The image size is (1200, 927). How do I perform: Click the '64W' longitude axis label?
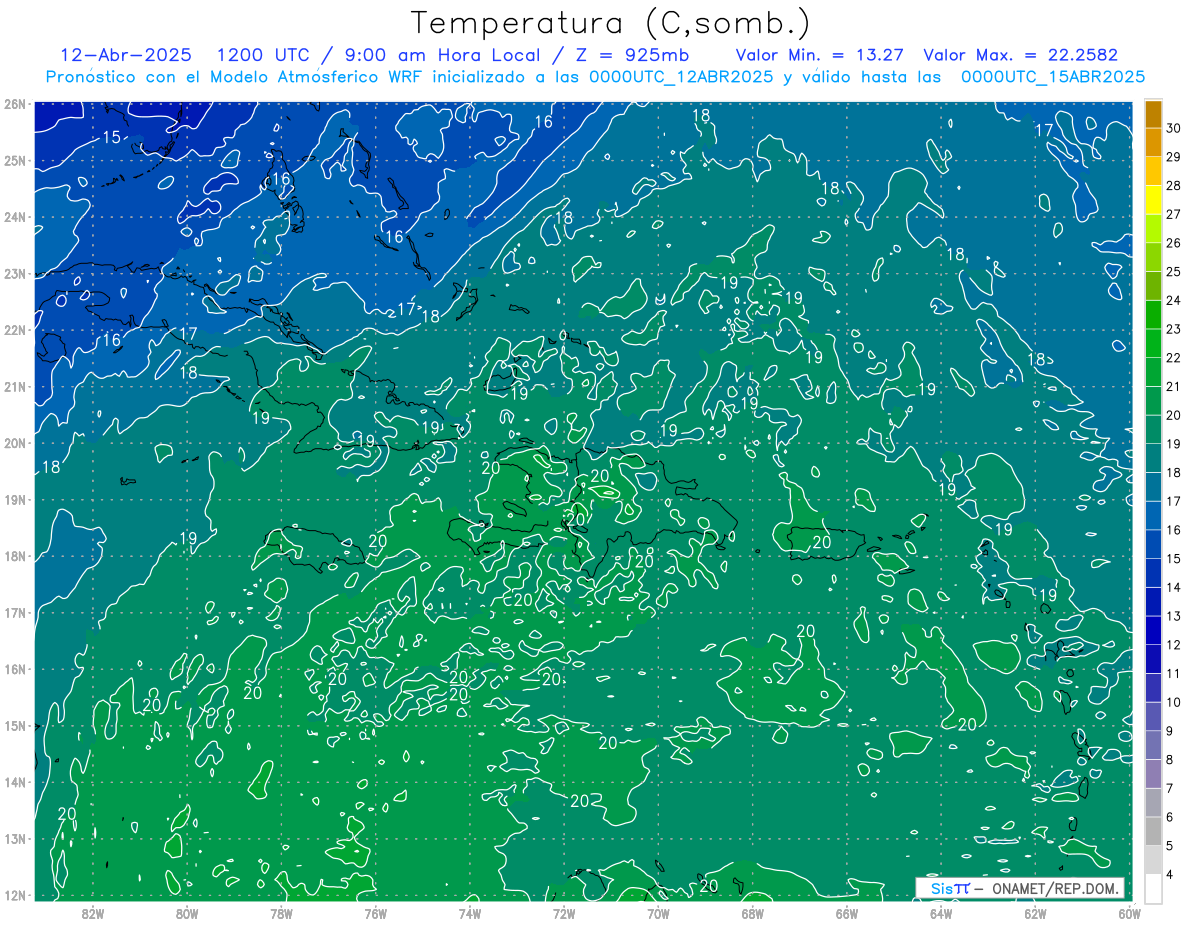(x=941, y=913)
